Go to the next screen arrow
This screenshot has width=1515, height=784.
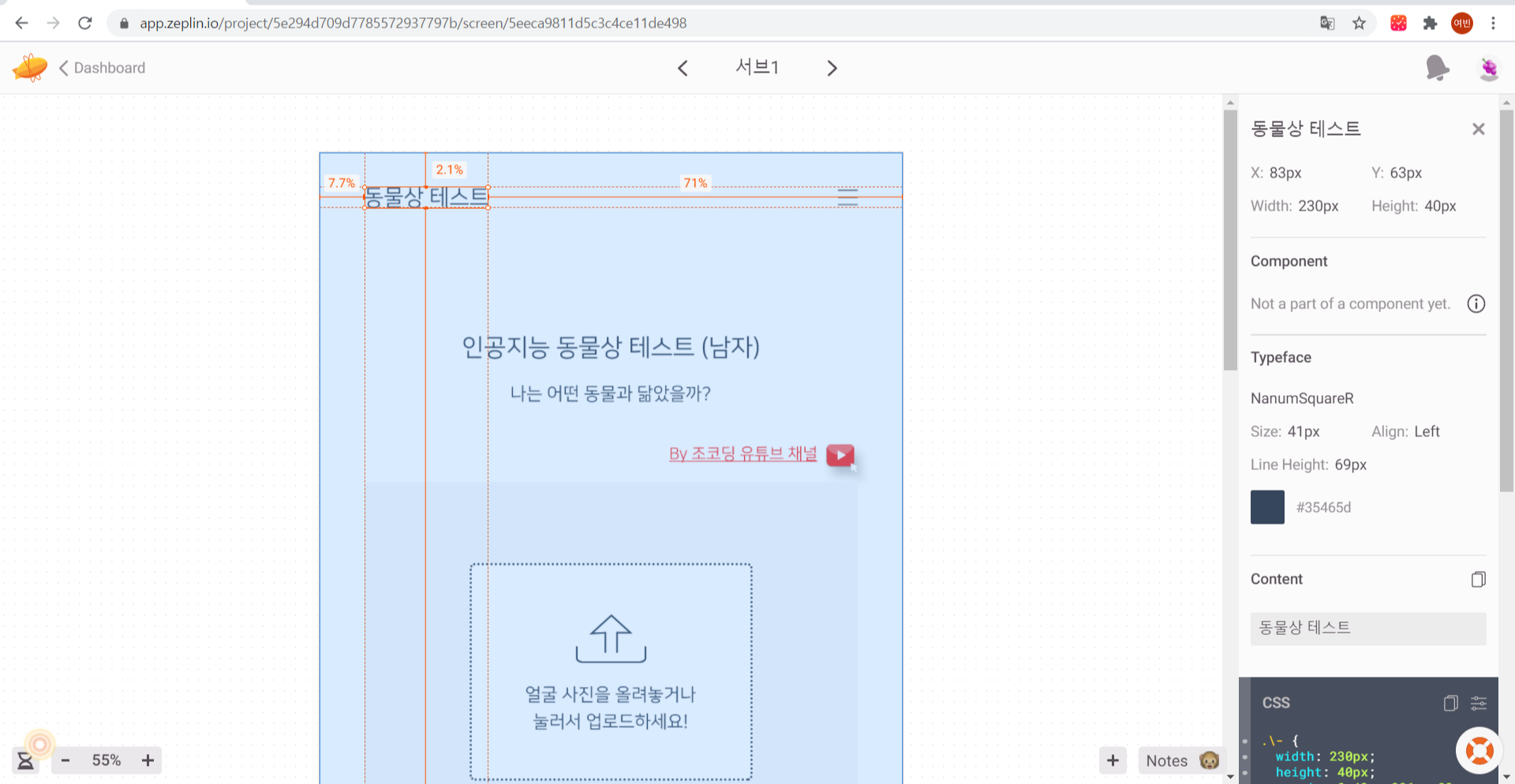832,69
